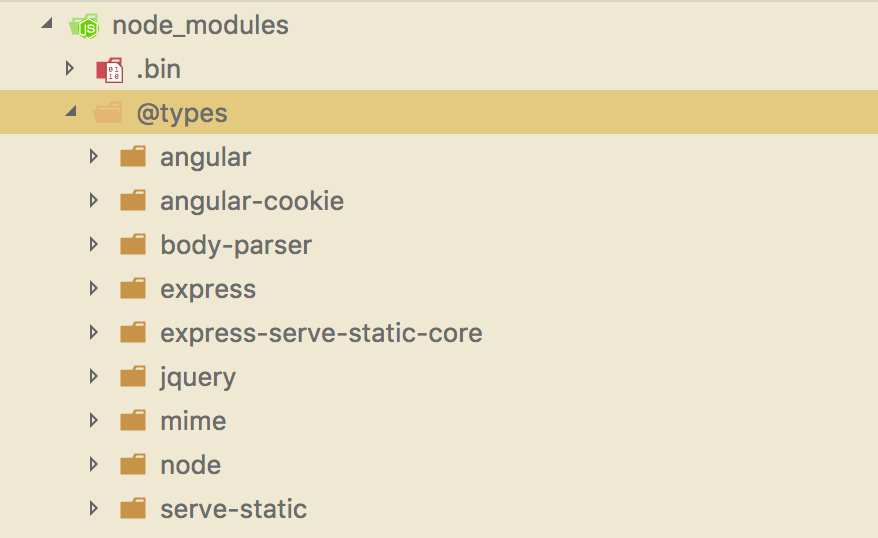Click the mime folder icon
The width and height of the screenshot is (878, 538).
click(x=133, y=420)
